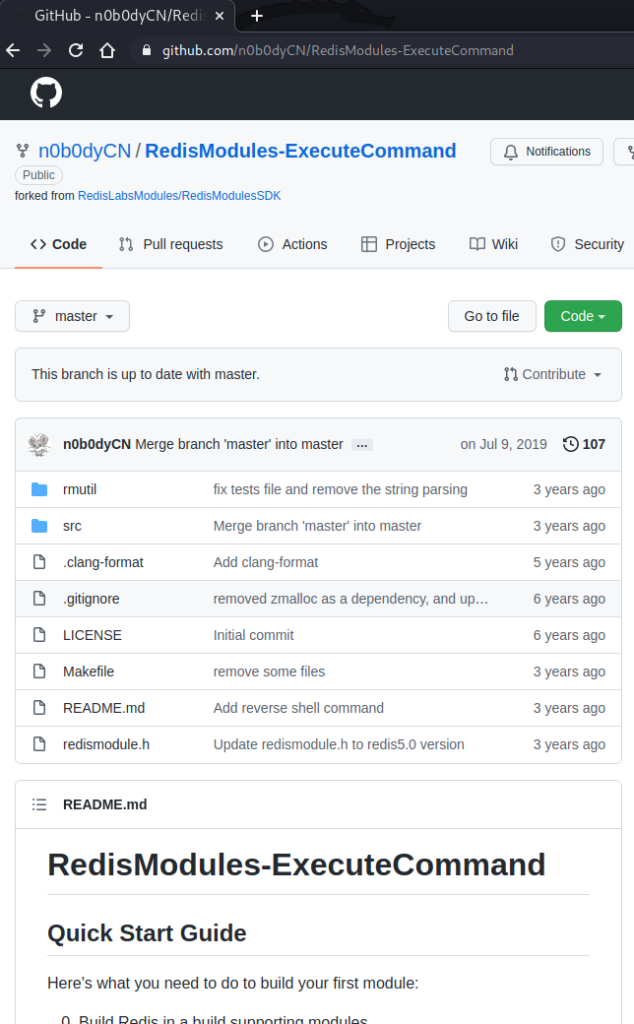Open 'Add clang-format' commit message
Viewport: 634px width, 1024px height.
(x=266, y=562)
